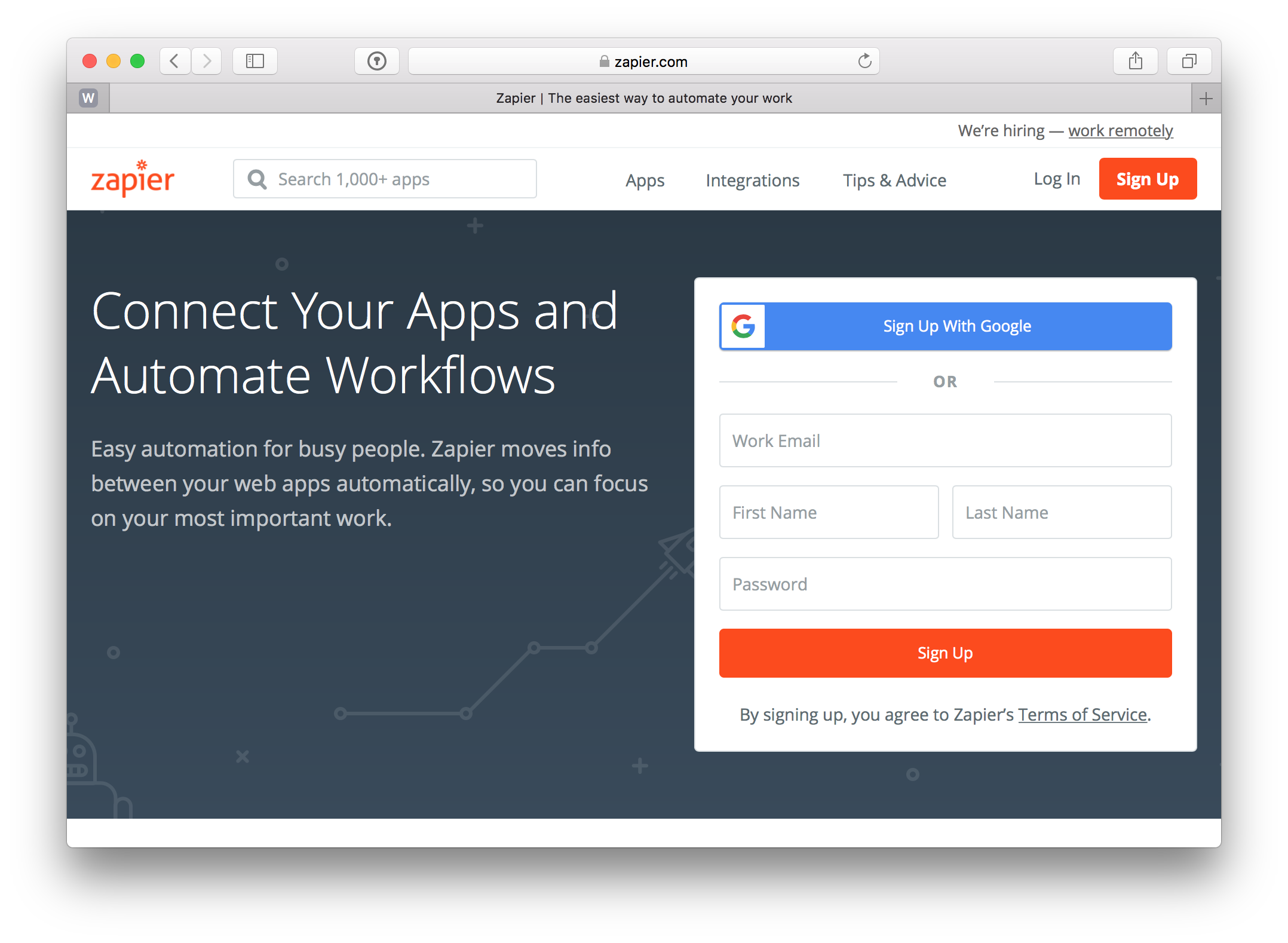
Task: Open the work remotely link
Action: click(x=1121, y=131)
